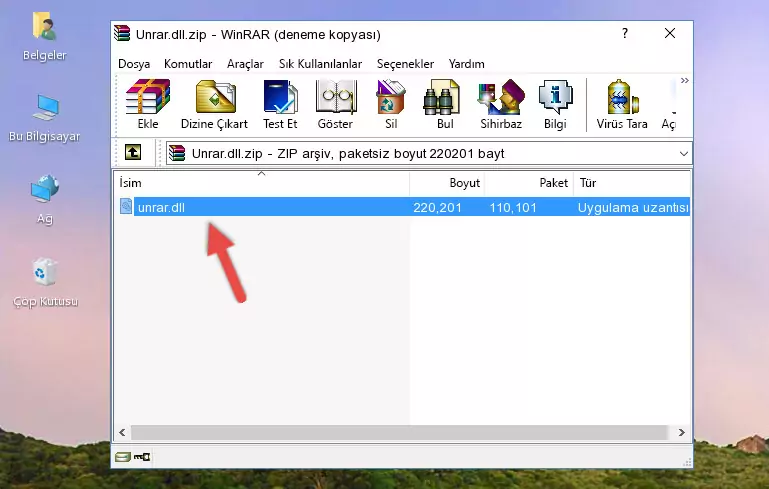Open the Araçlar menu
This screenshot has height=489, width=769.
245,64
